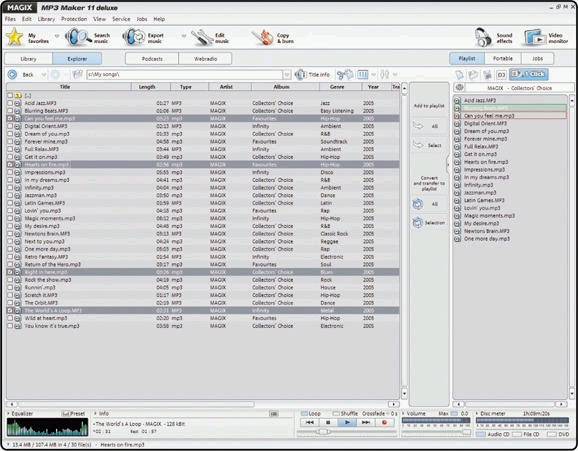Click Convert and transfer Selection icon

[418, 223]
